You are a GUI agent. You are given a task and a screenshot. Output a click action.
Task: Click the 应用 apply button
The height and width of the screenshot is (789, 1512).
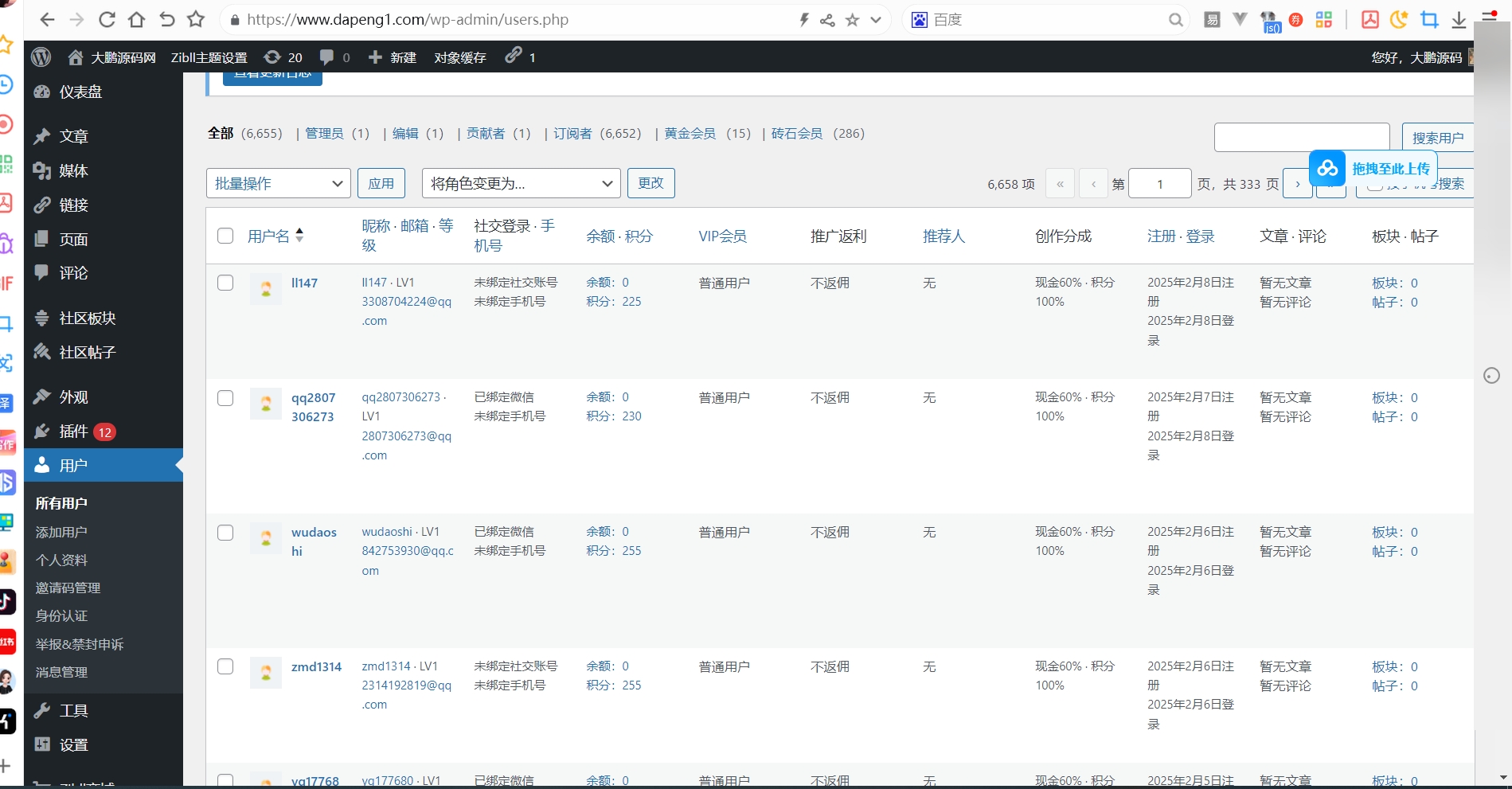click(x=381, y=183)
